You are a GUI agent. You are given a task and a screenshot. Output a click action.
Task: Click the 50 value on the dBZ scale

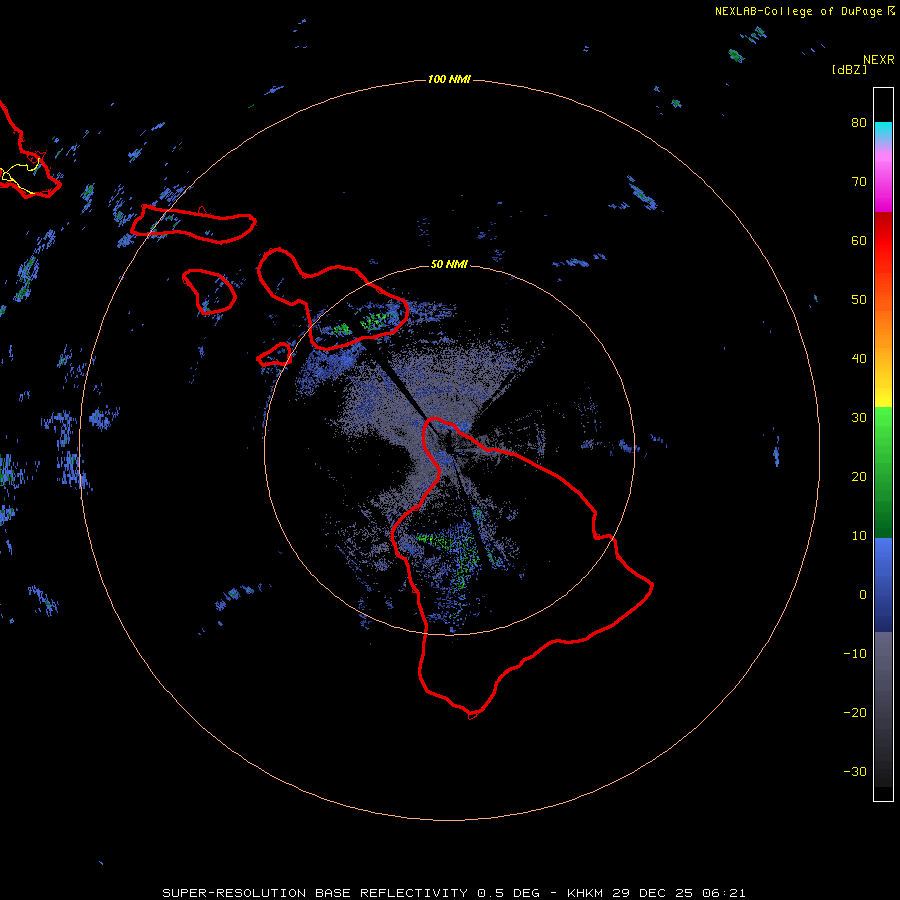tap(859, 300)
